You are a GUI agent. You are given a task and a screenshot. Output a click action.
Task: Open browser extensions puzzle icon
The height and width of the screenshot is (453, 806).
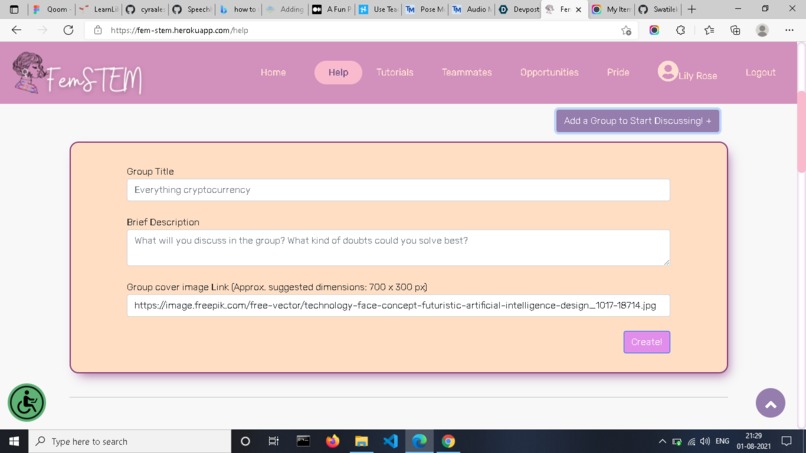point(681,30)
